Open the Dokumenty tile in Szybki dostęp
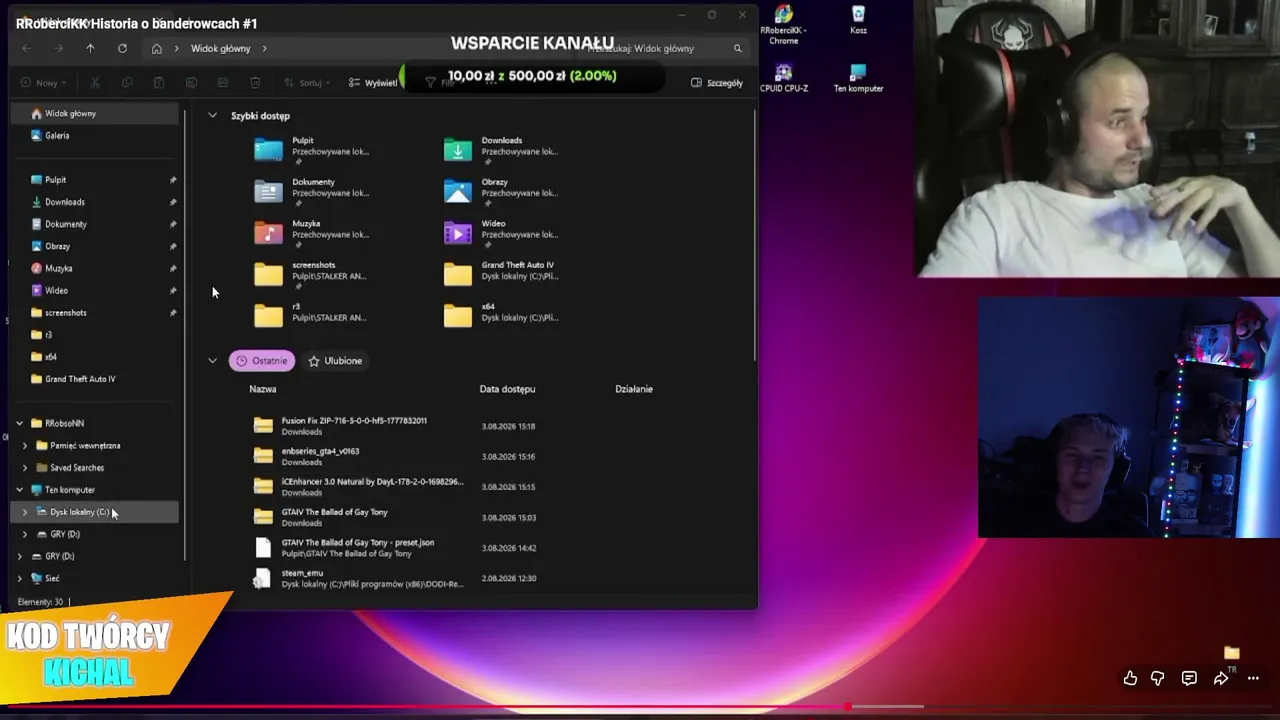This screenshot has width=1280, height=720. [312, 191]
